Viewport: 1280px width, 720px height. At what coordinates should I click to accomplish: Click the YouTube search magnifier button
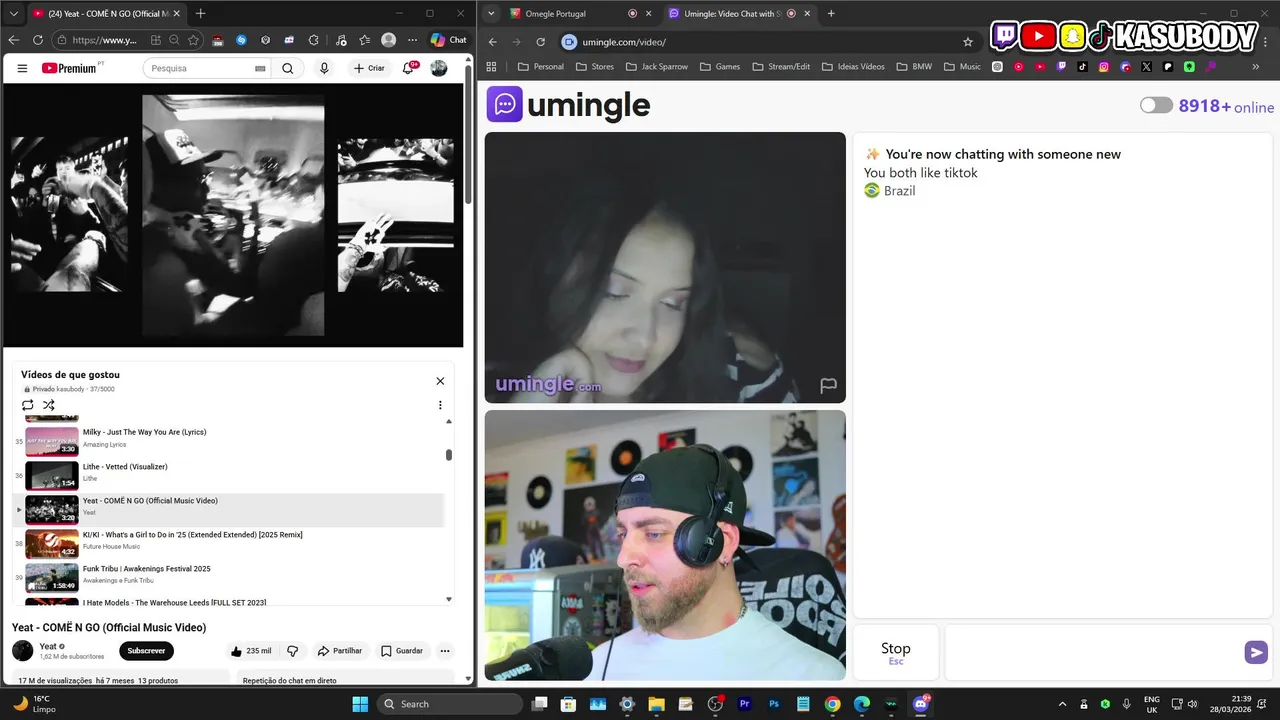click(288, 68)
